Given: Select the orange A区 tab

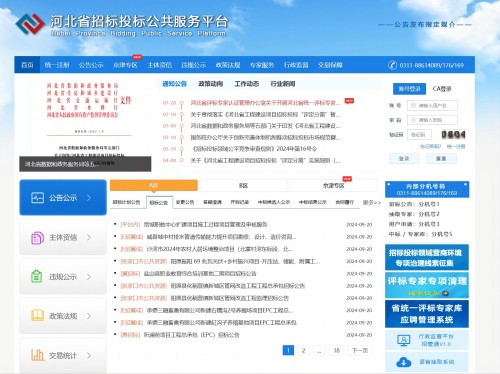Looking at the screenshot, I should 154,185.
